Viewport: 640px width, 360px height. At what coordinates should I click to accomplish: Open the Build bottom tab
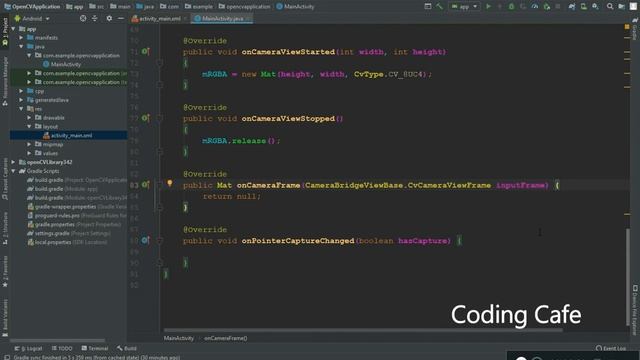(127, 348)
